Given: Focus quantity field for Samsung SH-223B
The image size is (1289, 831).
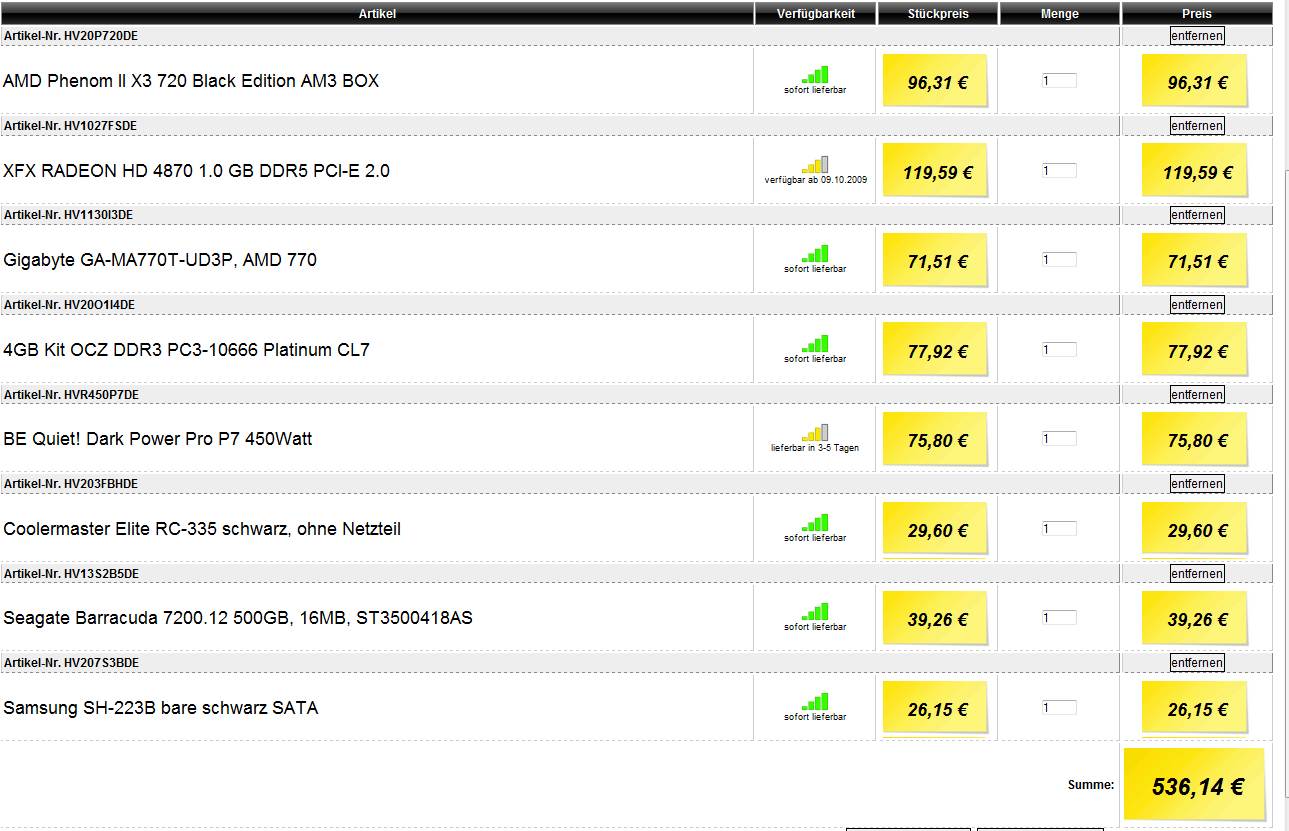Looking at the screenshot, I should pyautogui.click(x=1059, y=708).
